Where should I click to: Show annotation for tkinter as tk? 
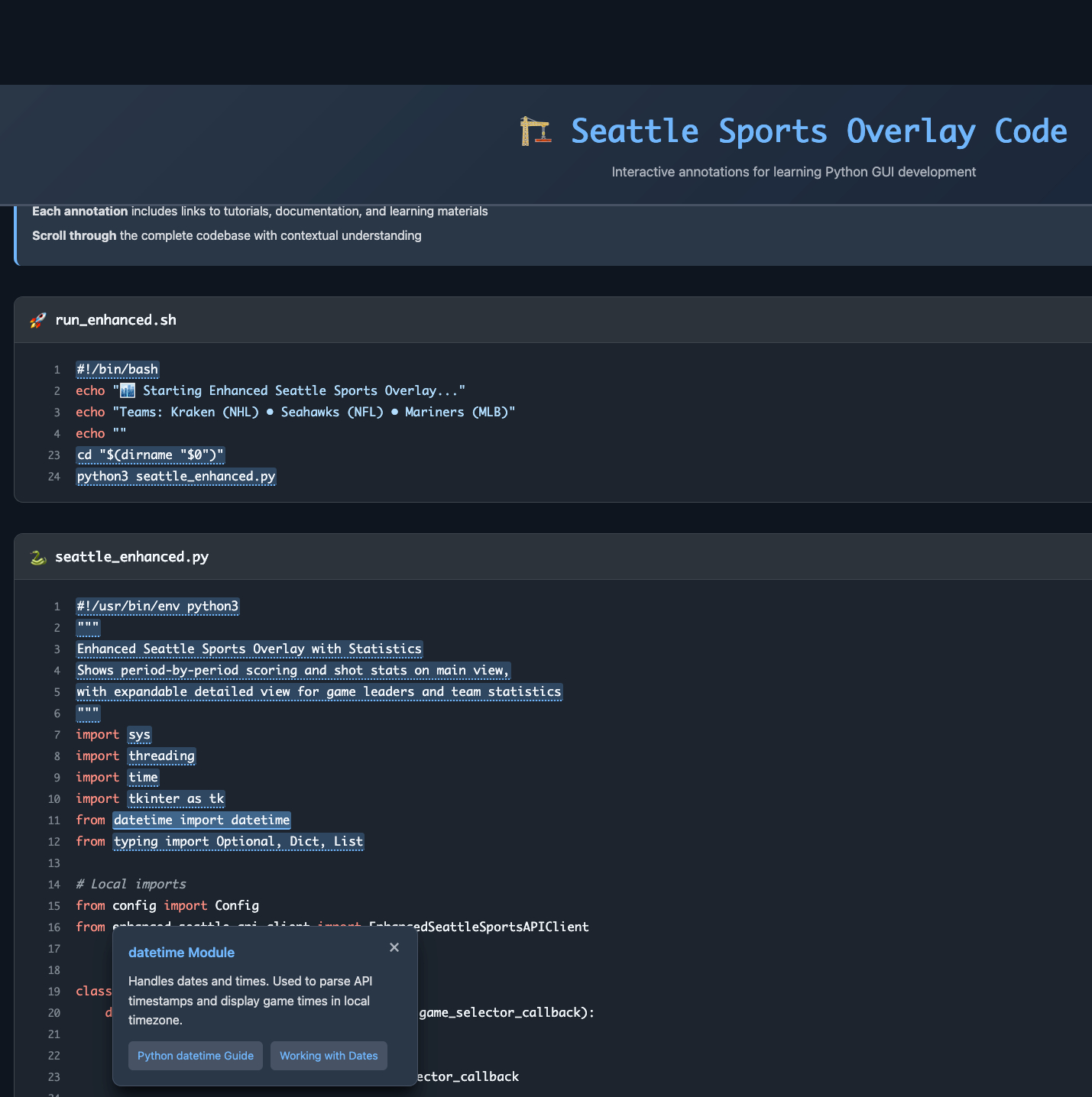(176, 799)
